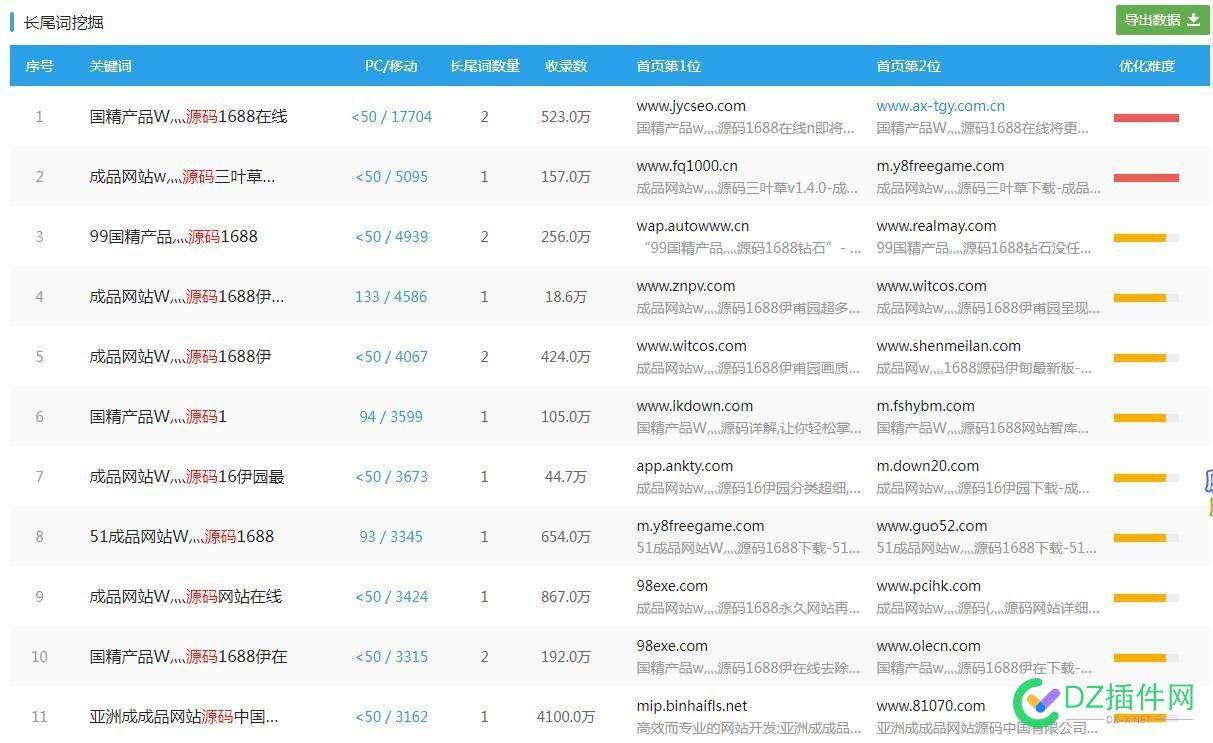The height and width of the screenshot is (743, 1213).
Task: Select keyword 51成品网站W灬源码1688
Action: click(x=181, y=537)
